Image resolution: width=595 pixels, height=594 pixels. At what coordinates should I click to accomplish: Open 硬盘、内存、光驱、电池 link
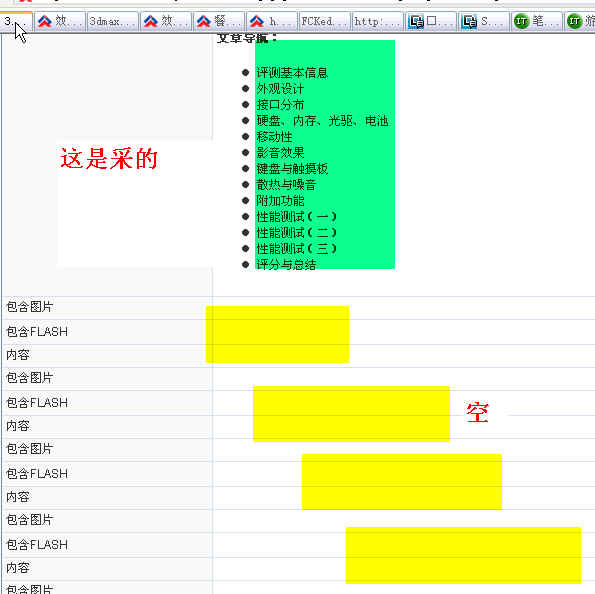pos(322,121)
